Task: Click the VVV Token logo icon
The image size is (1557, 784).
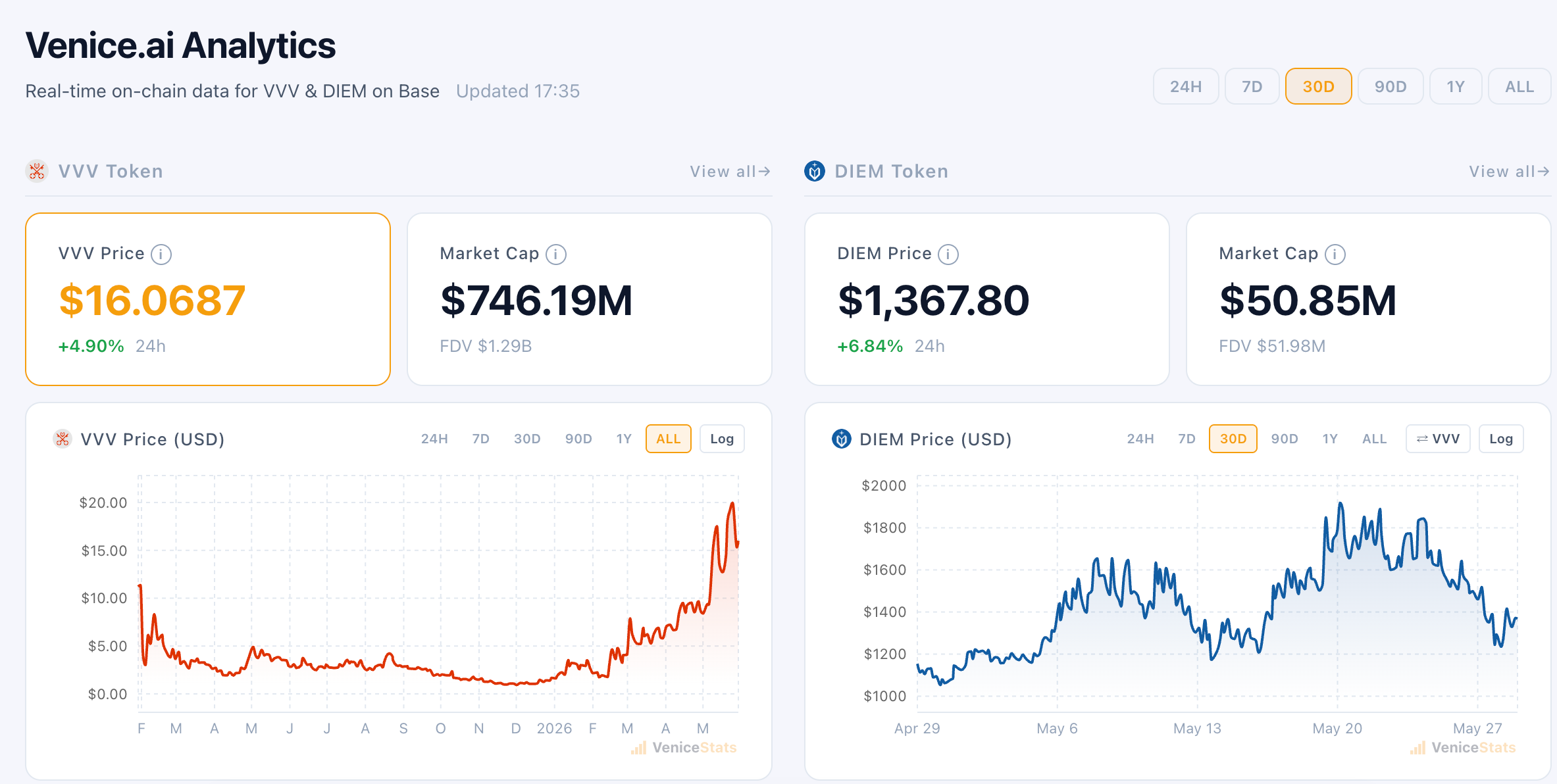Action: 37,171
